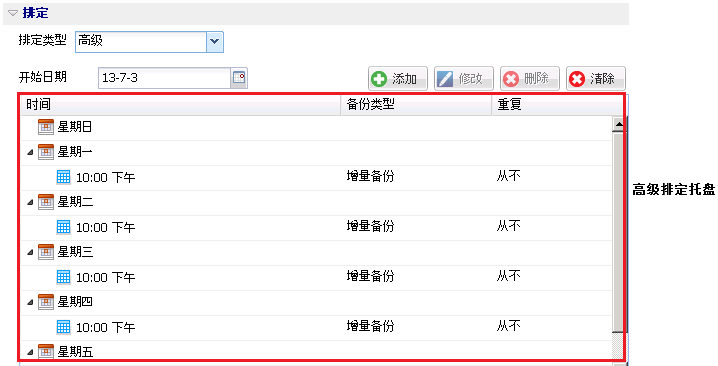Select 10:00 下午 under 星期三
Image resolution: width=718 pixels, height=366 pixels.
(x=105, y=278)
